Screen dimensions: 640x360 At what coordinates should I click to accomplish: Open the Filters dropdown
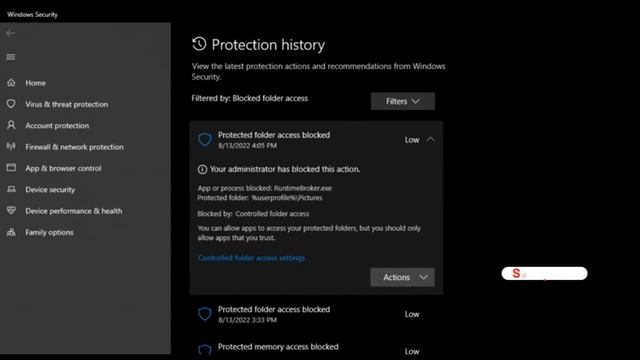[x=403, y=101]
